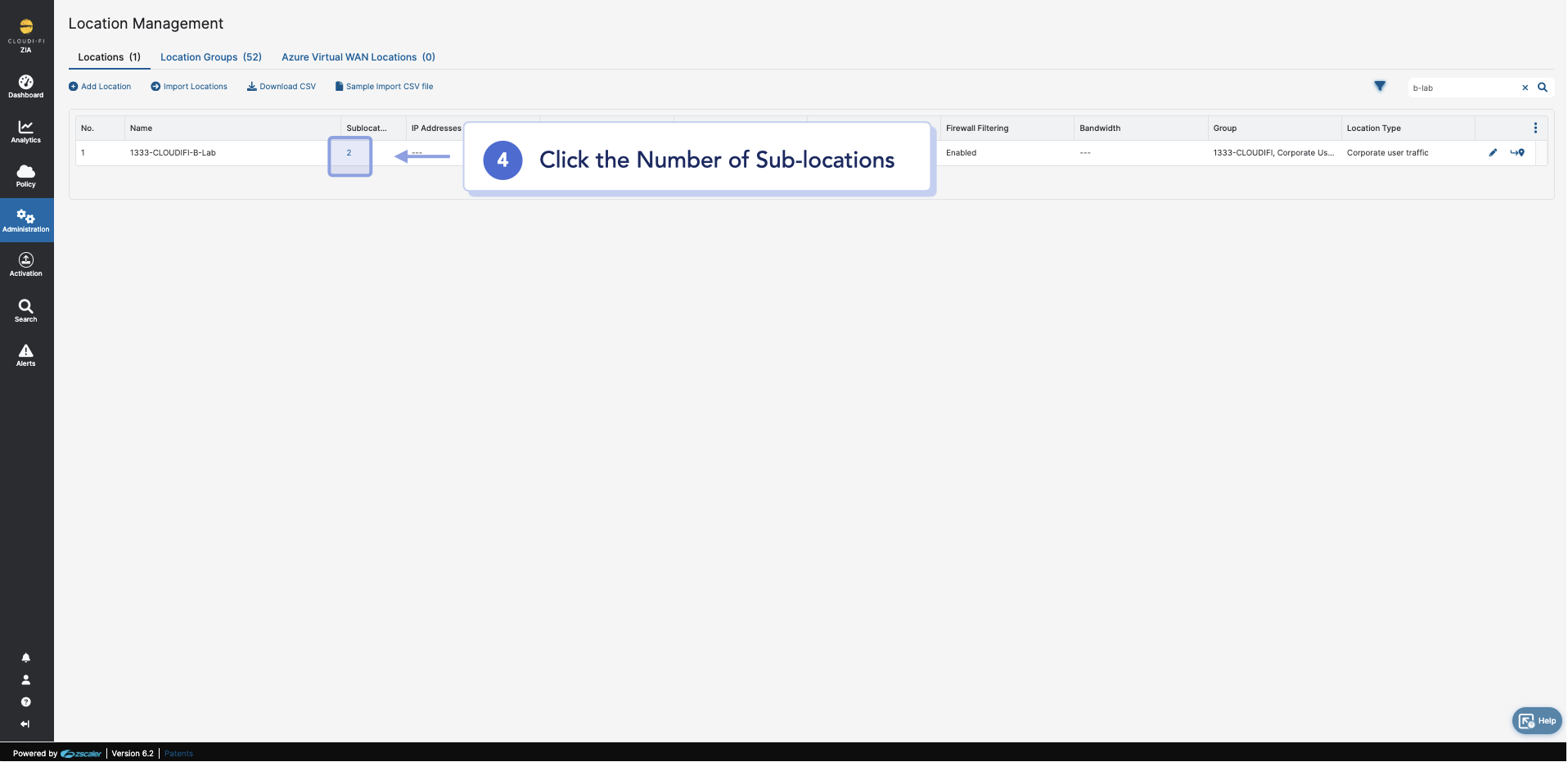Open the three-dot column options menu

(1535, 129)
